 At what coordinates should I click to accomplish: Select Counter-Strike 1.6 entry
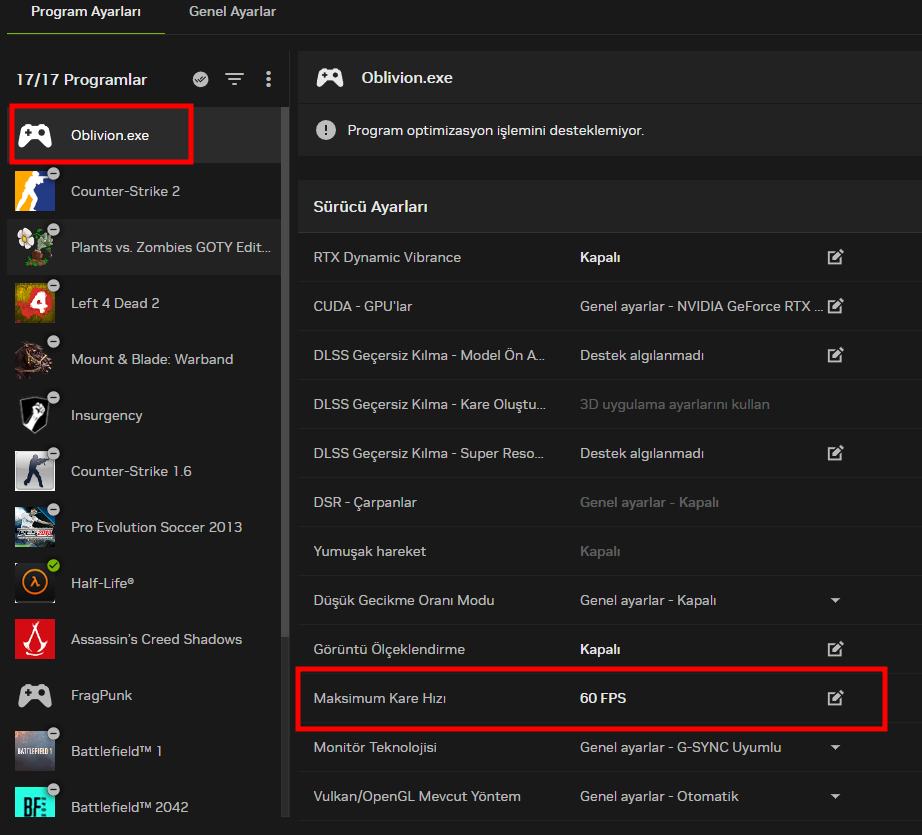pyautogui.click(x=144, y=471)
